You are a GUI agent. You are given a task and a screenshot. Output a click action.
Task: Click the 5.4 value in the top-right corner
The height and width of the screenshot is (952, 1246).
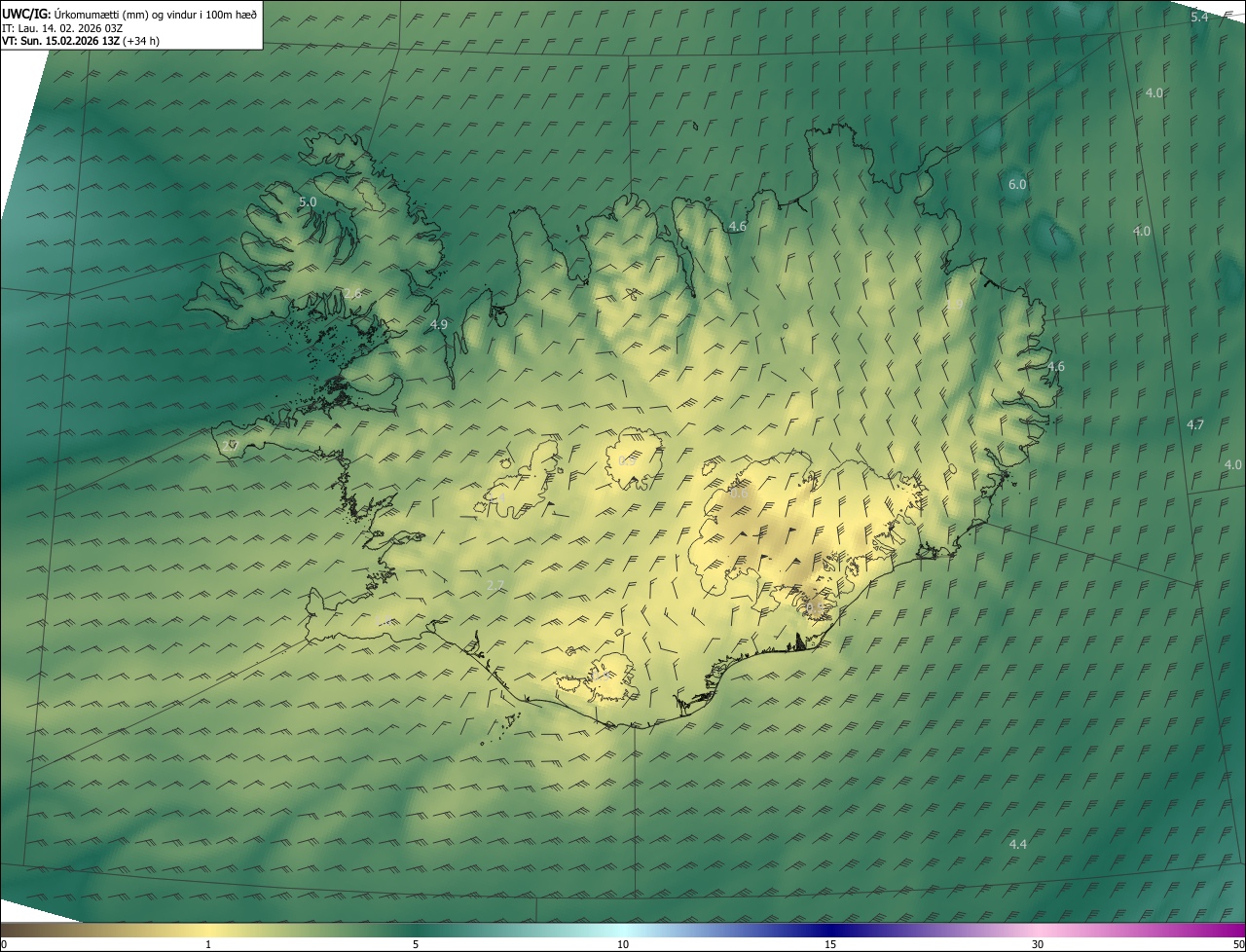tap(1199, 18)
